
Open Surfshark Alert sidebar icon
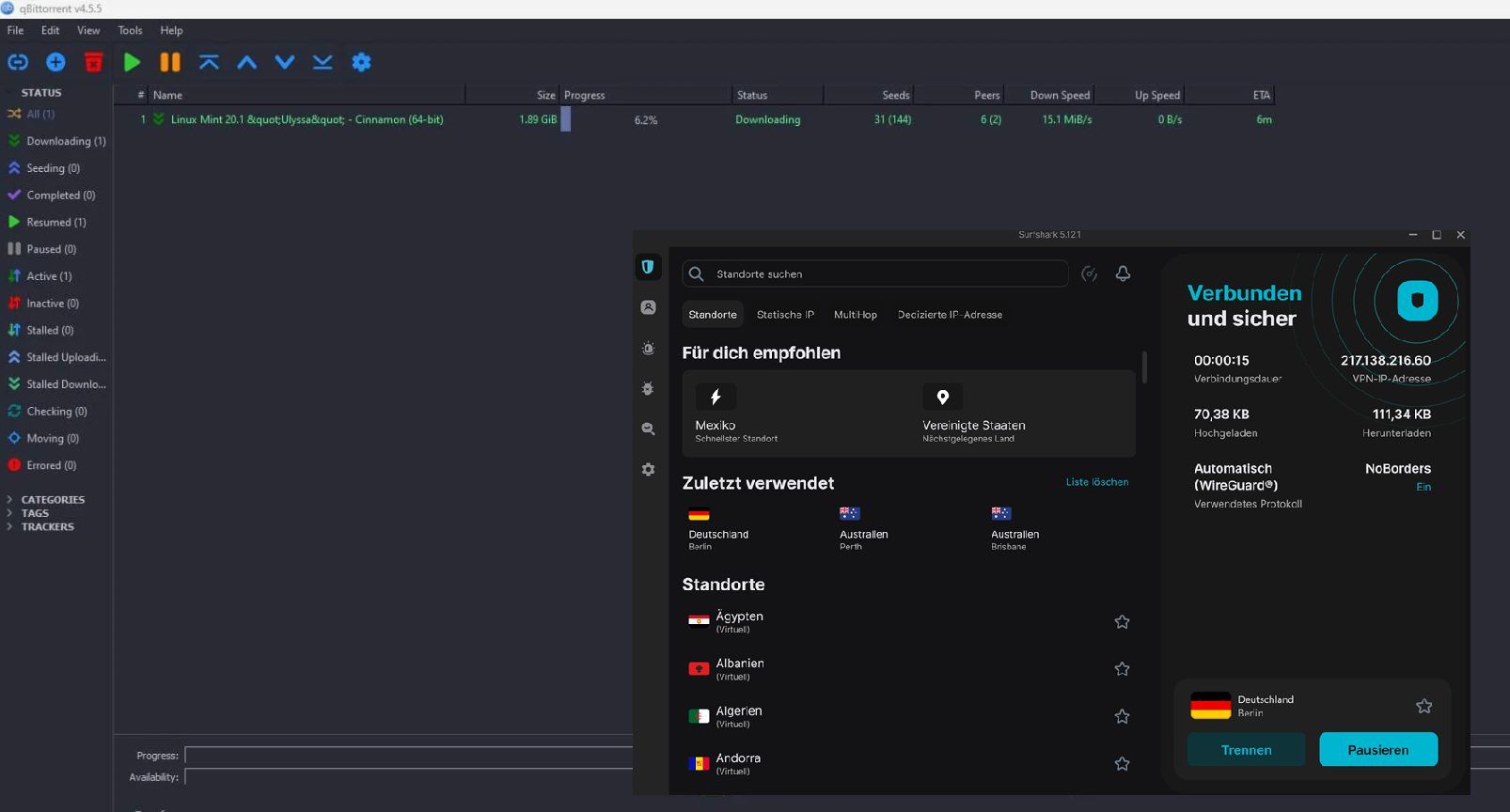(x=648, y=348)
